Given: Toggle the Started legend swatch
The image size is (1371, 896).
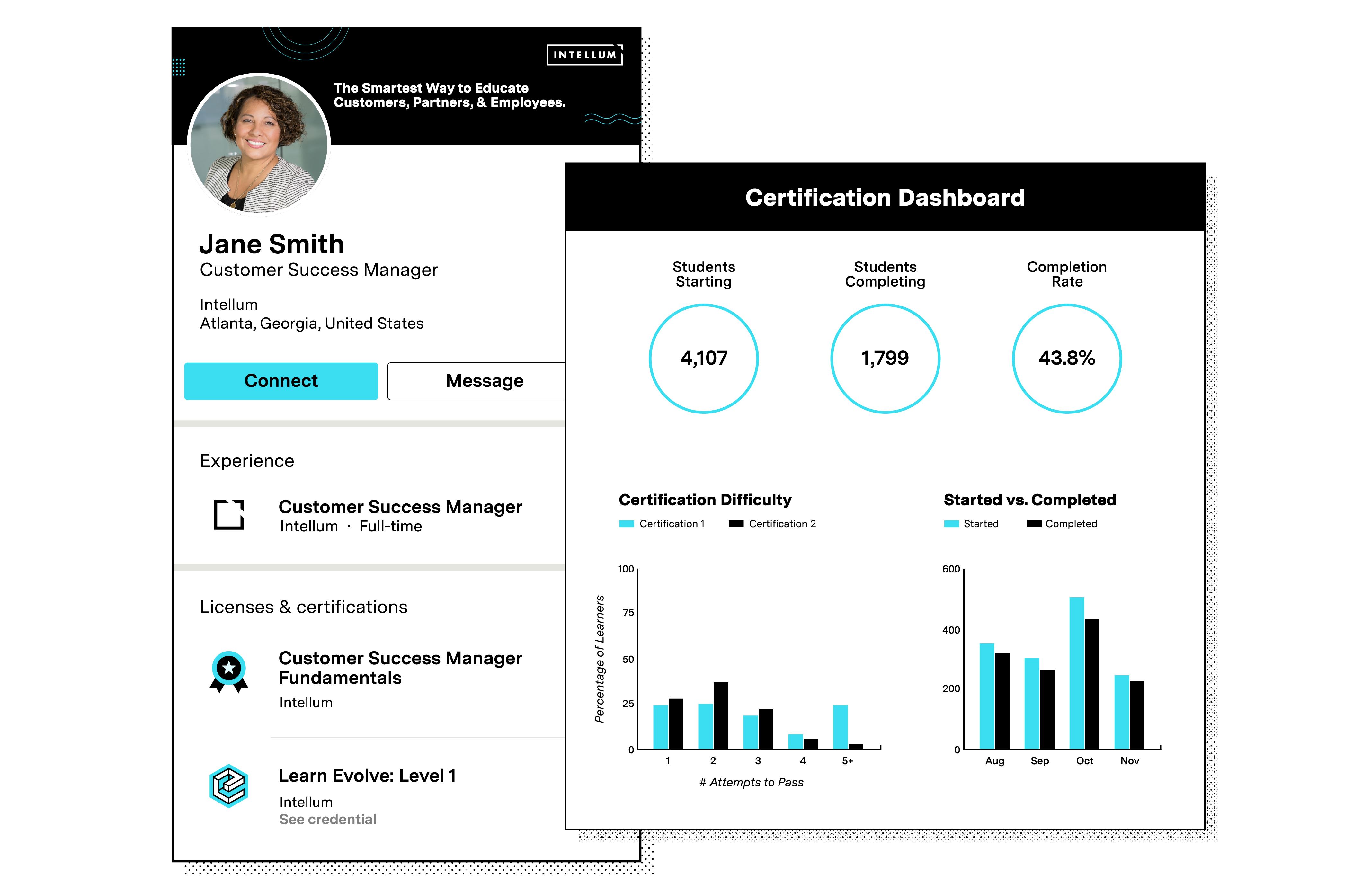Looking at the screenshot, I should click(x=951, y=523).
